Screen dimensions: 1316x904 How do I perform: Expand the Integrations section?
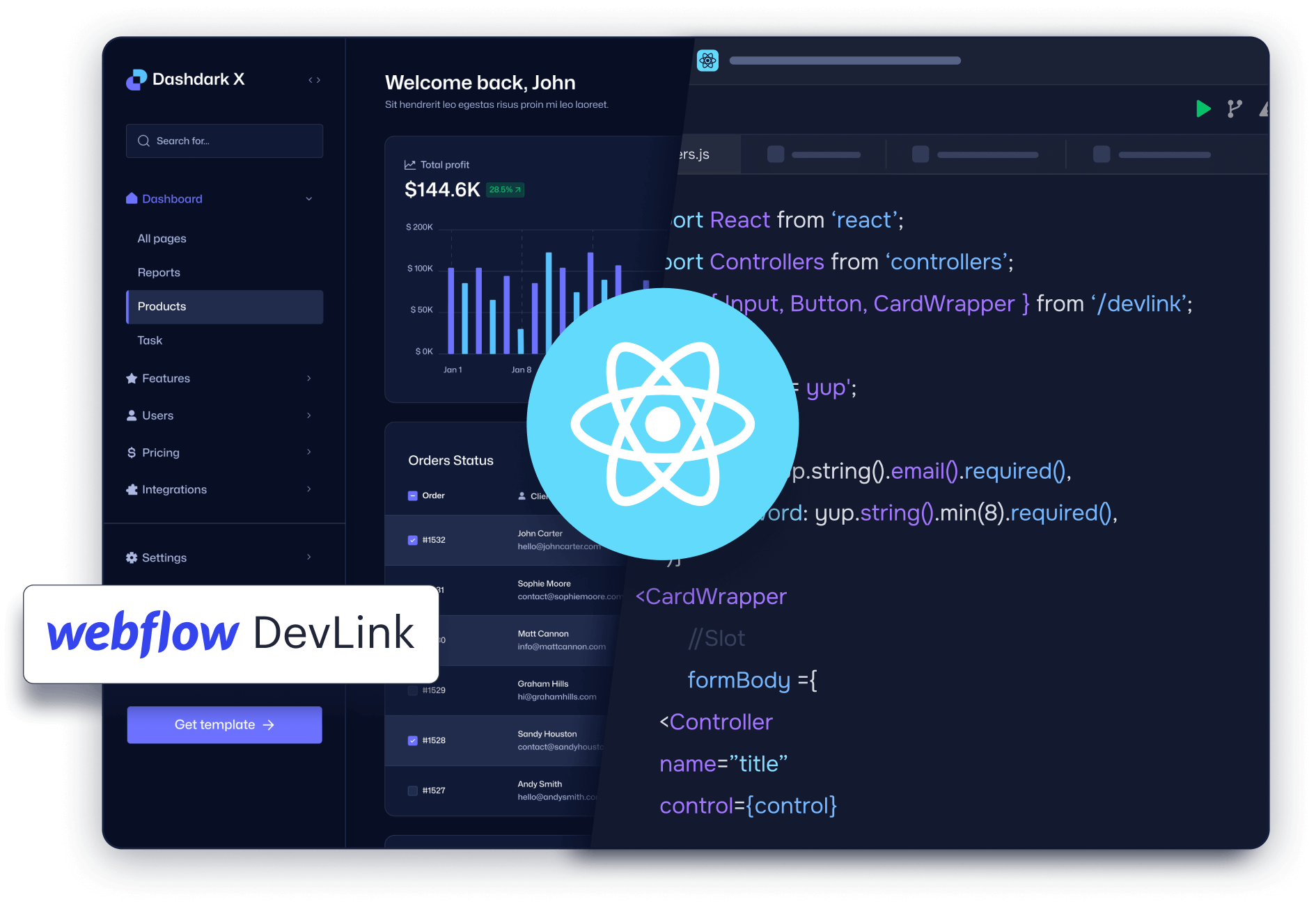pyautogui.click(x=308, y=489)
